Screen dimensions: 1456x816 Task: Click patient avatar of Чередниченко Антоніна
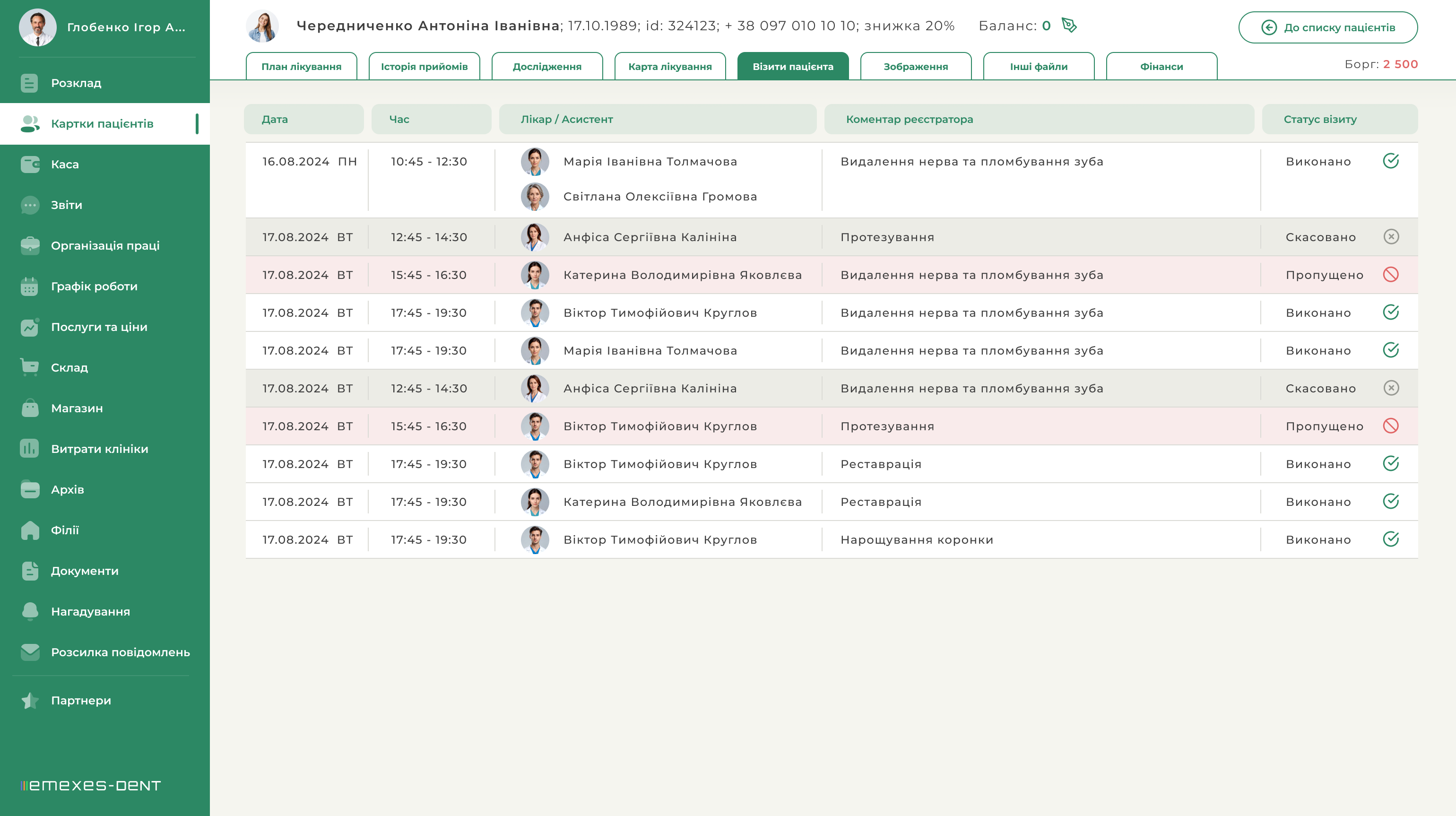click(x=262, y=26)
